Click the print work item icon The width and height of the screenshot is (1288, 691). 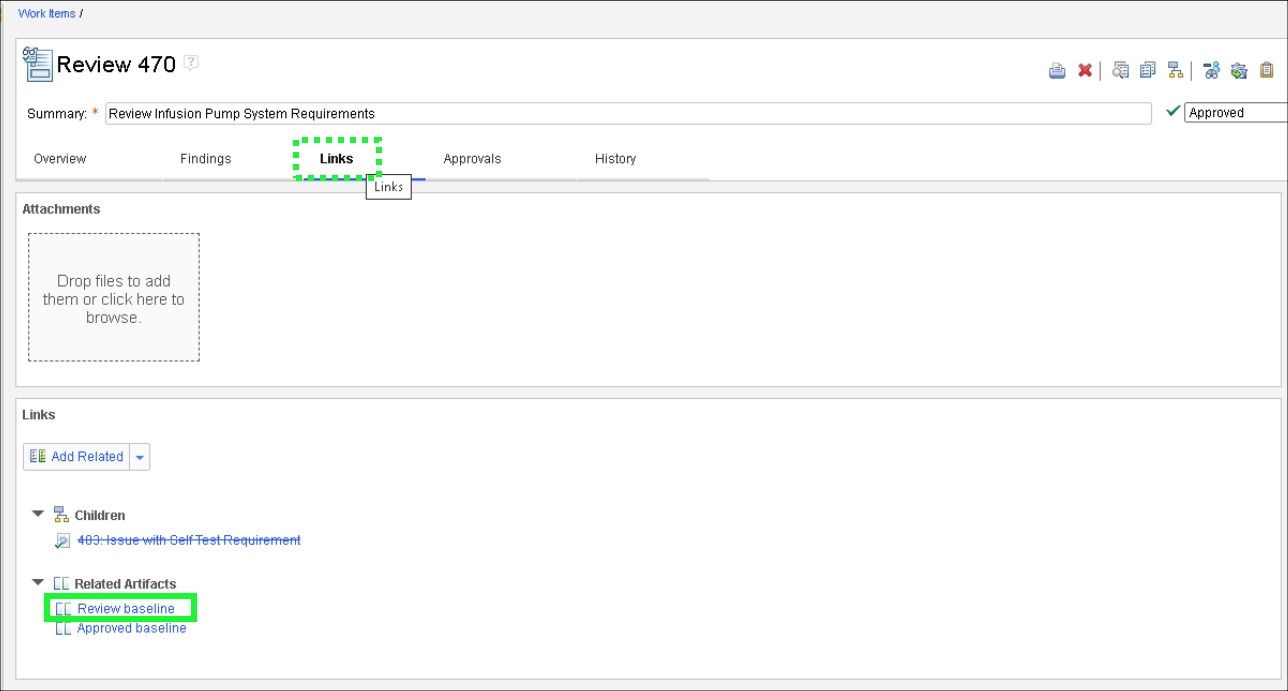click(1057, 71)
